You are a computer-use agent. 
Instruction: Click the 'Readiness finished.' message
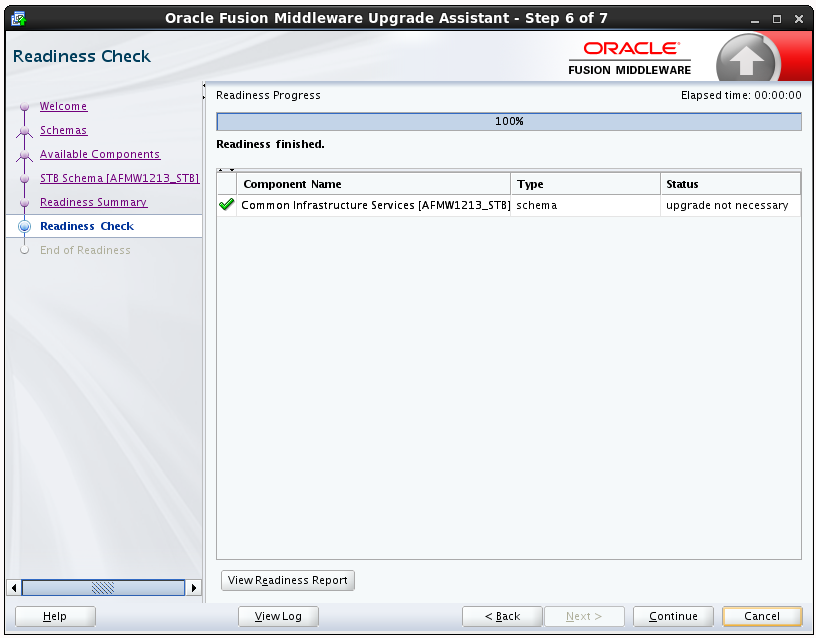tap(270, 144)
